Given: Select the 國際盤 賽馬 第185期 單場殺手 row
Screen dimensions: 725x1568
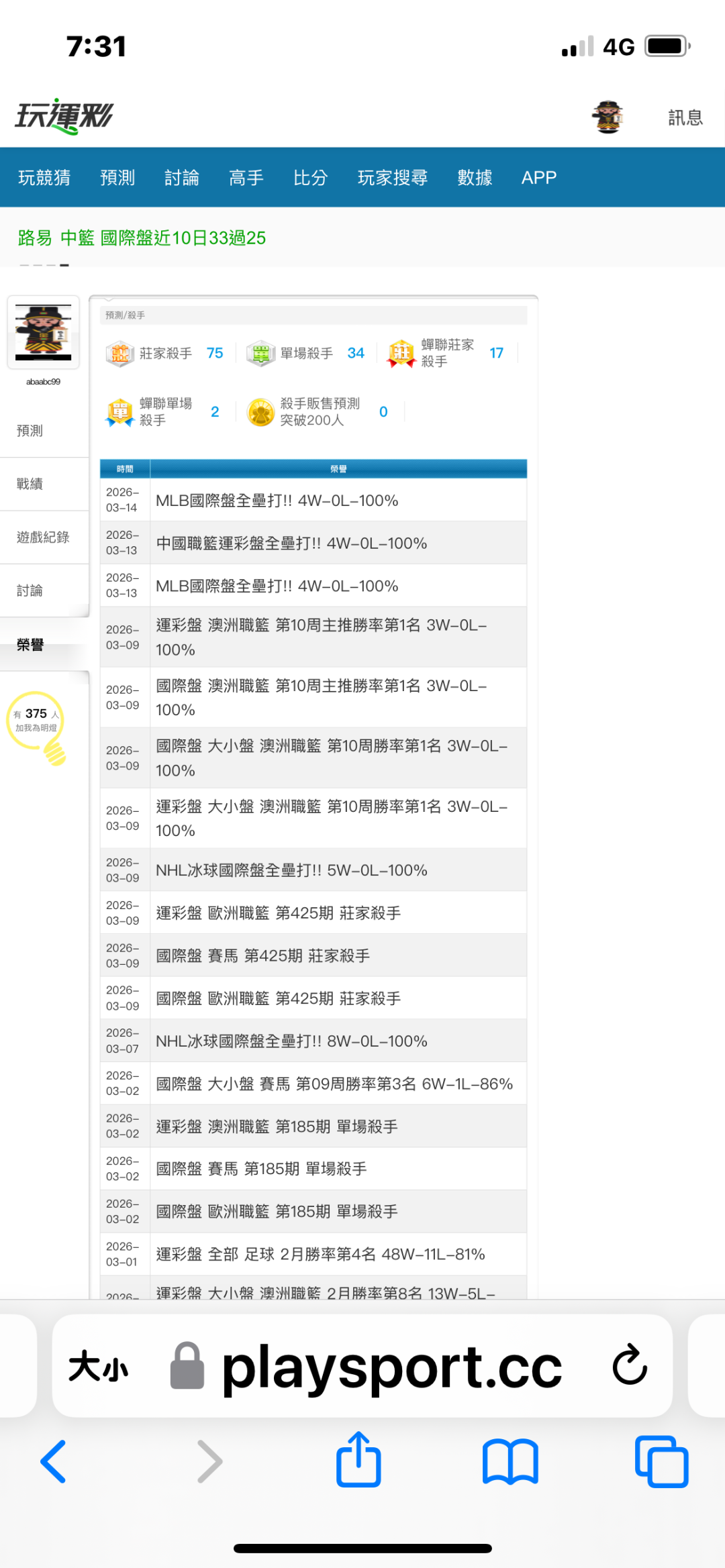Looking at the screenshot, I should pyautogui.click(x=313, y=1169).
